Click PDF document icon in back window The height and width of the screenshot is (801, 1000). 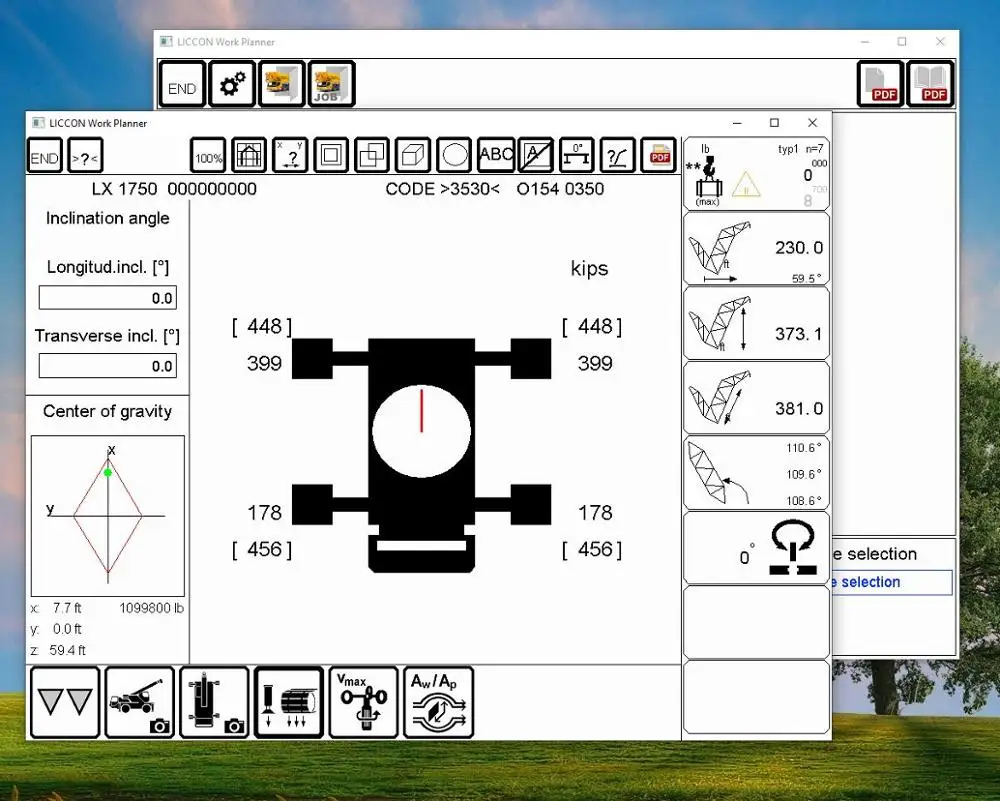point(881,84)
